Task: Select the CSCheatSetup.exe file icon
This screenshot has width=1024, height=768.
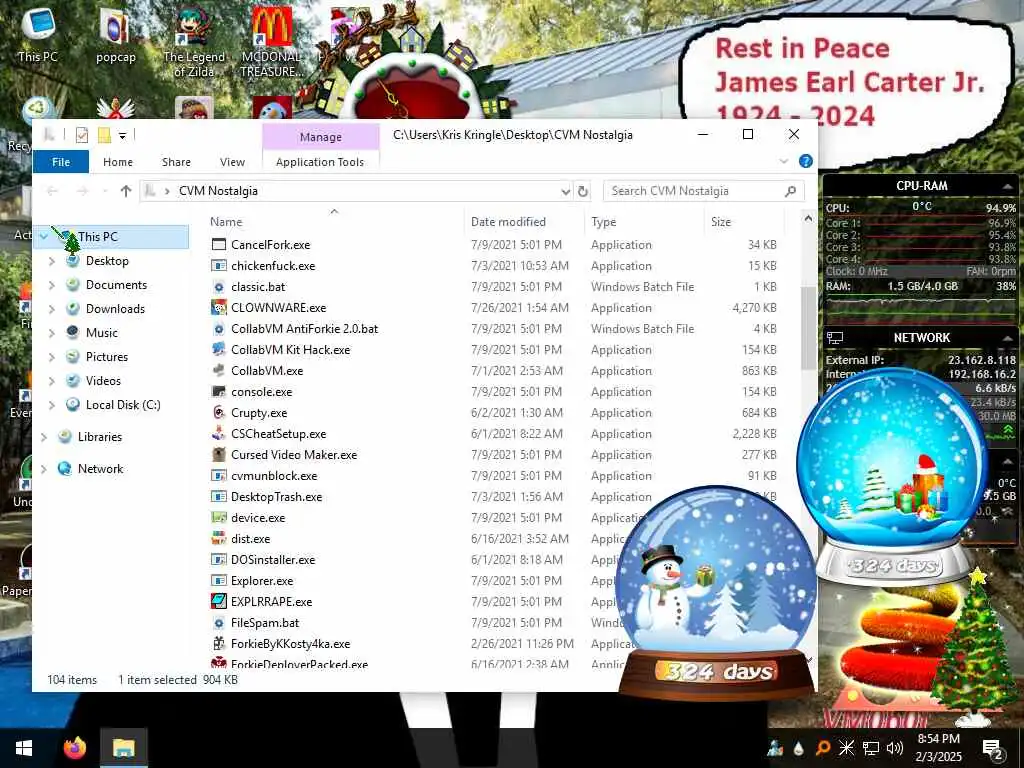Action: point(219,434)
